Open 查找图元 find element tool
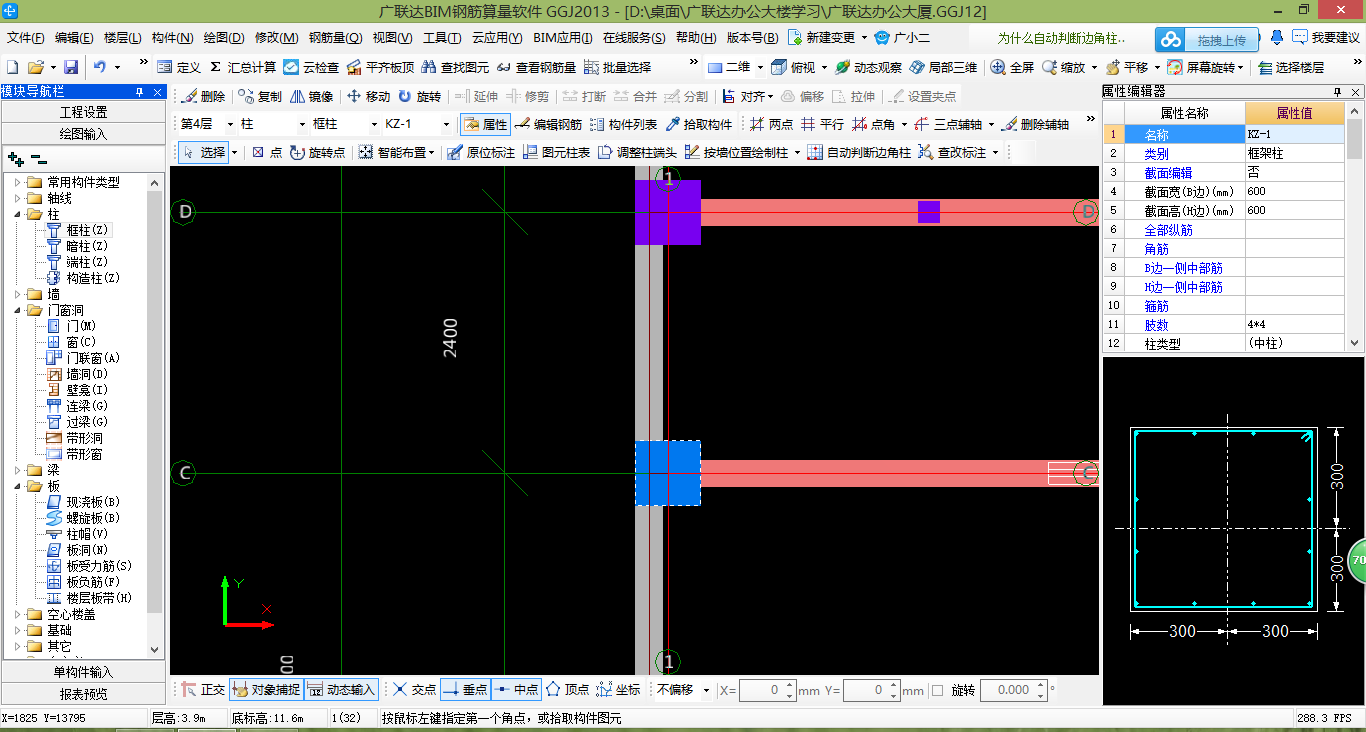The height and width of the screenshot is (732, 1366). (455, 67)
